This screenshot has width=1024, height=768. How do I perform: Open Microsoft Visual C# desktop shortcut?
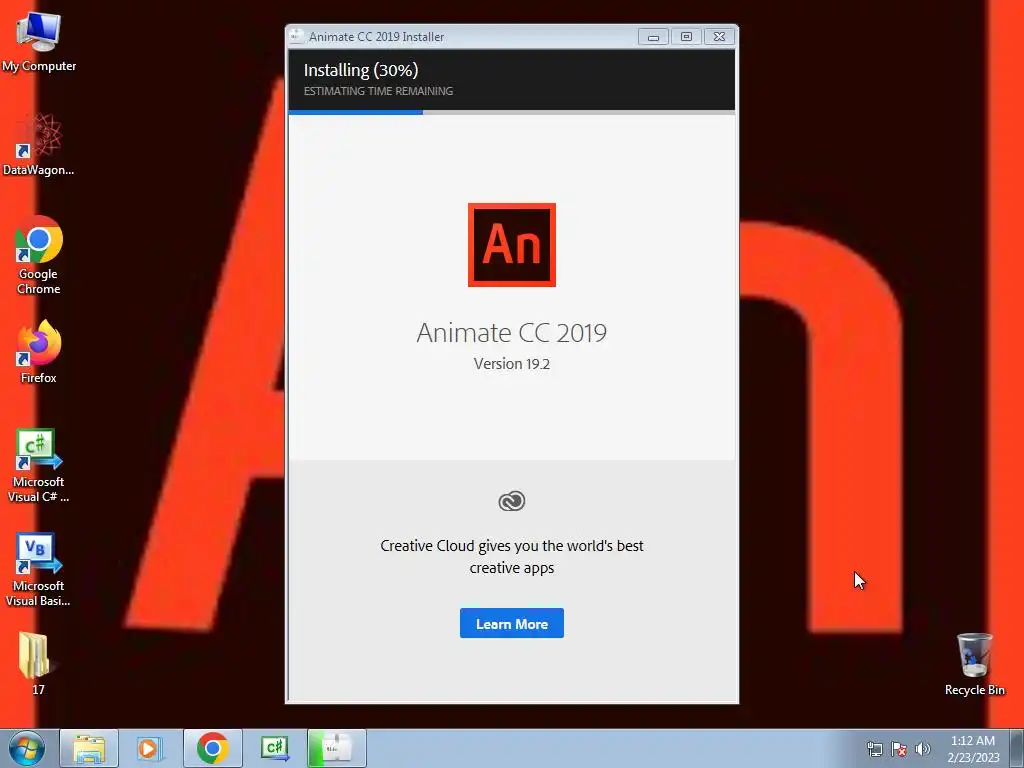[39, 466]
